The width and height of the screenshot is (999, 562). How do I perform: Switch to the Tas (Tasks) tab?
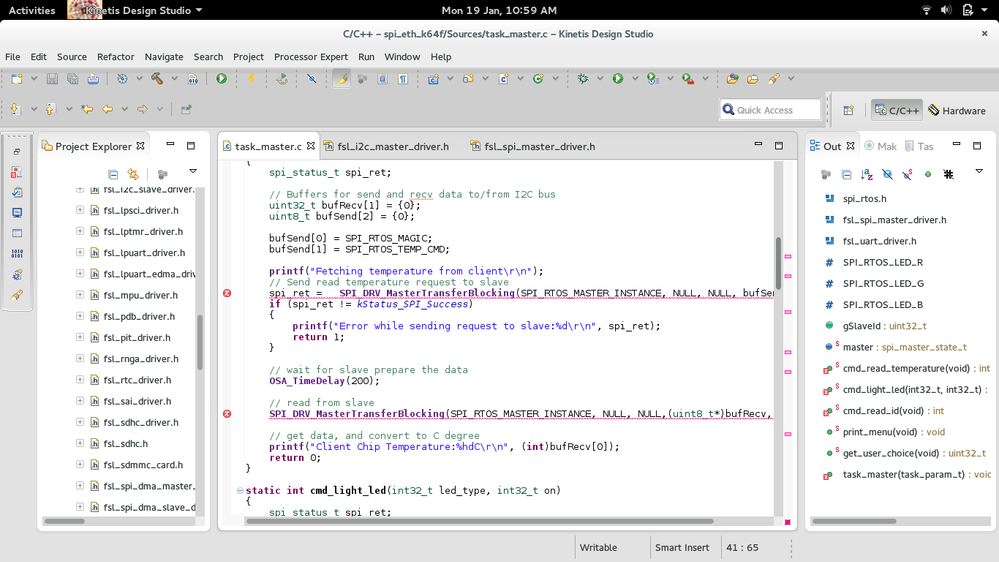(x=919, y=147)
